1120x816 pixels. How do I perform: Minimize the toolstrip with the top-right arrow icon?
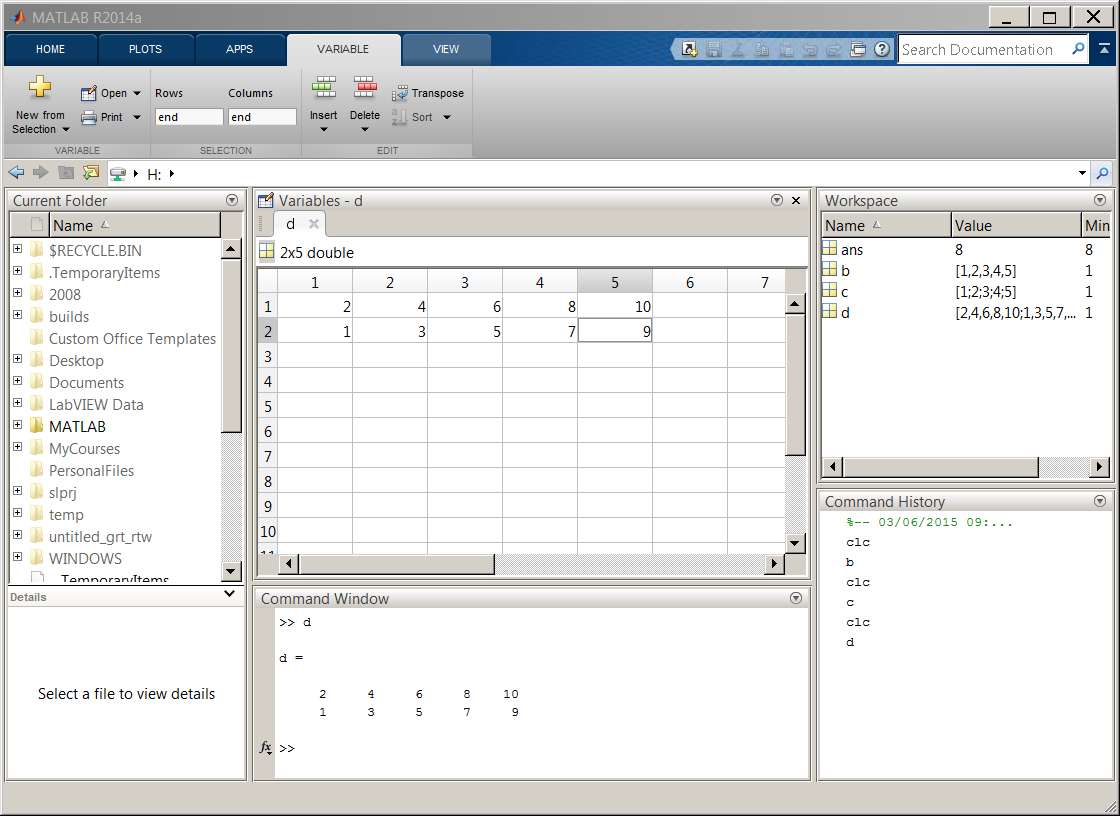(x=1104, y=49)
